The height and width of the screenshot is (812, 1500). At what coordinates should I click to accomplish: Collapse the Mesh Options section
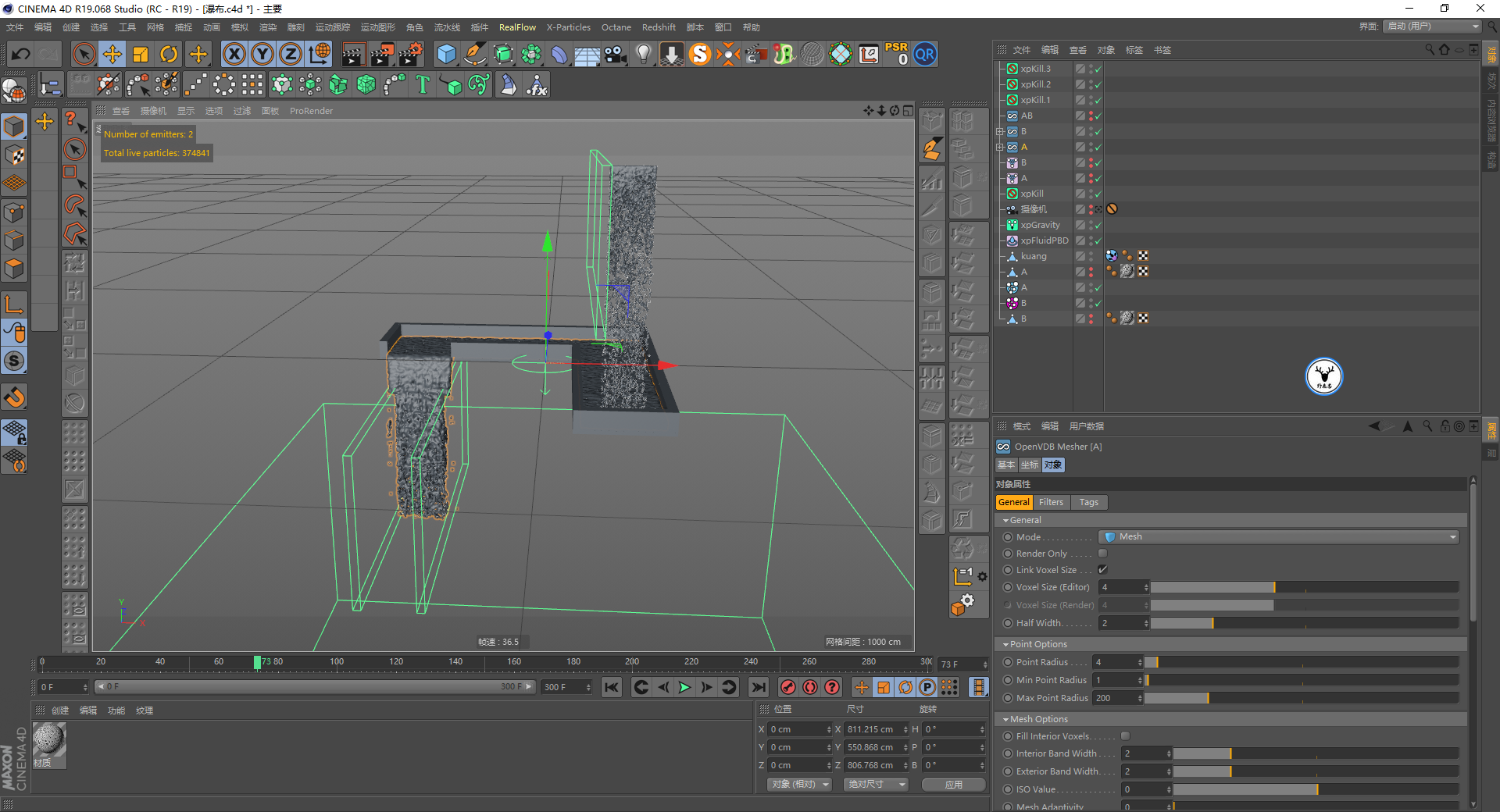coord(1006,719)
